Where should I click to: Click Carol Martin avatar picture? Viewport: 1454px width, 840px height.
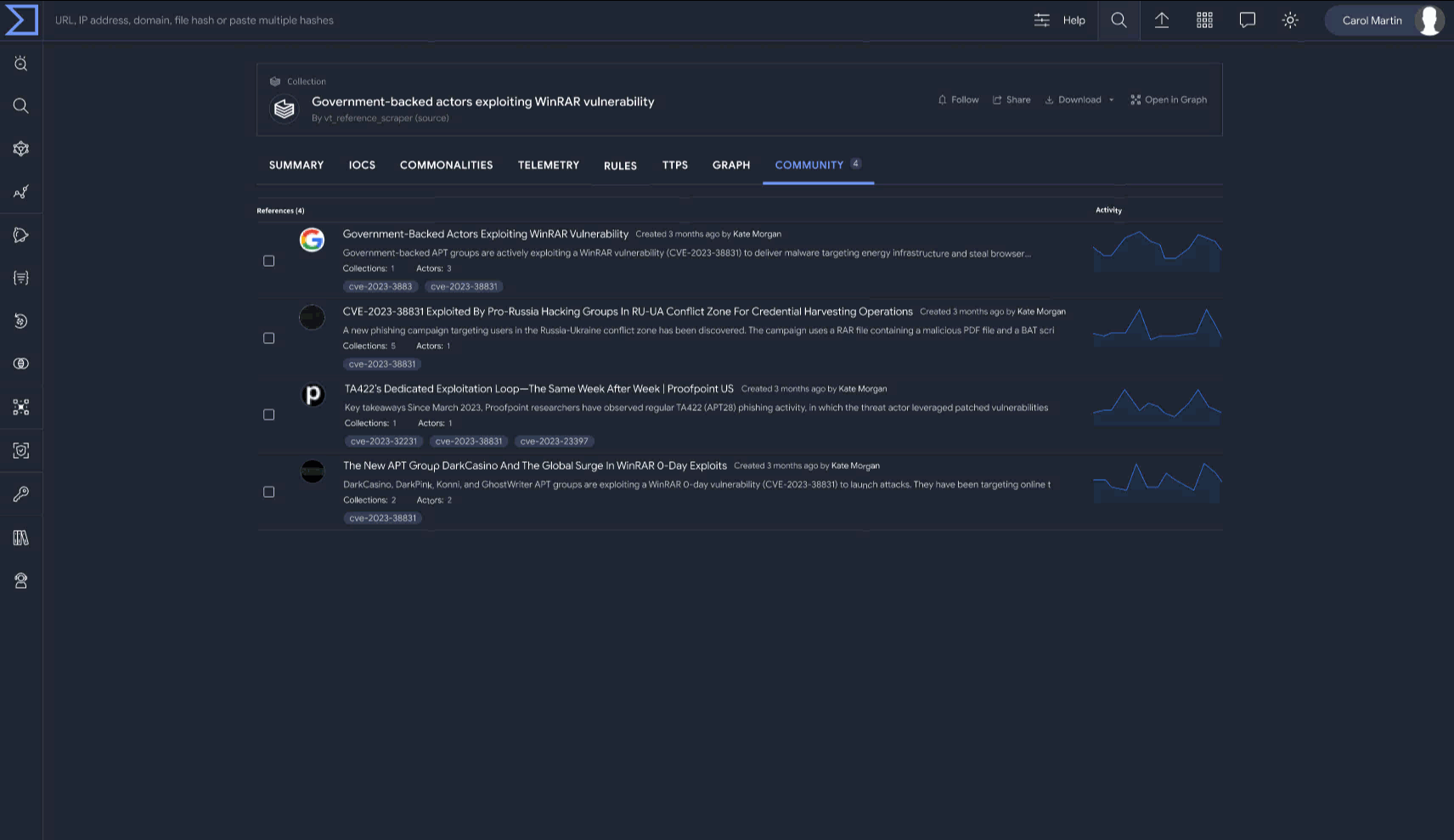(1429, 20)
